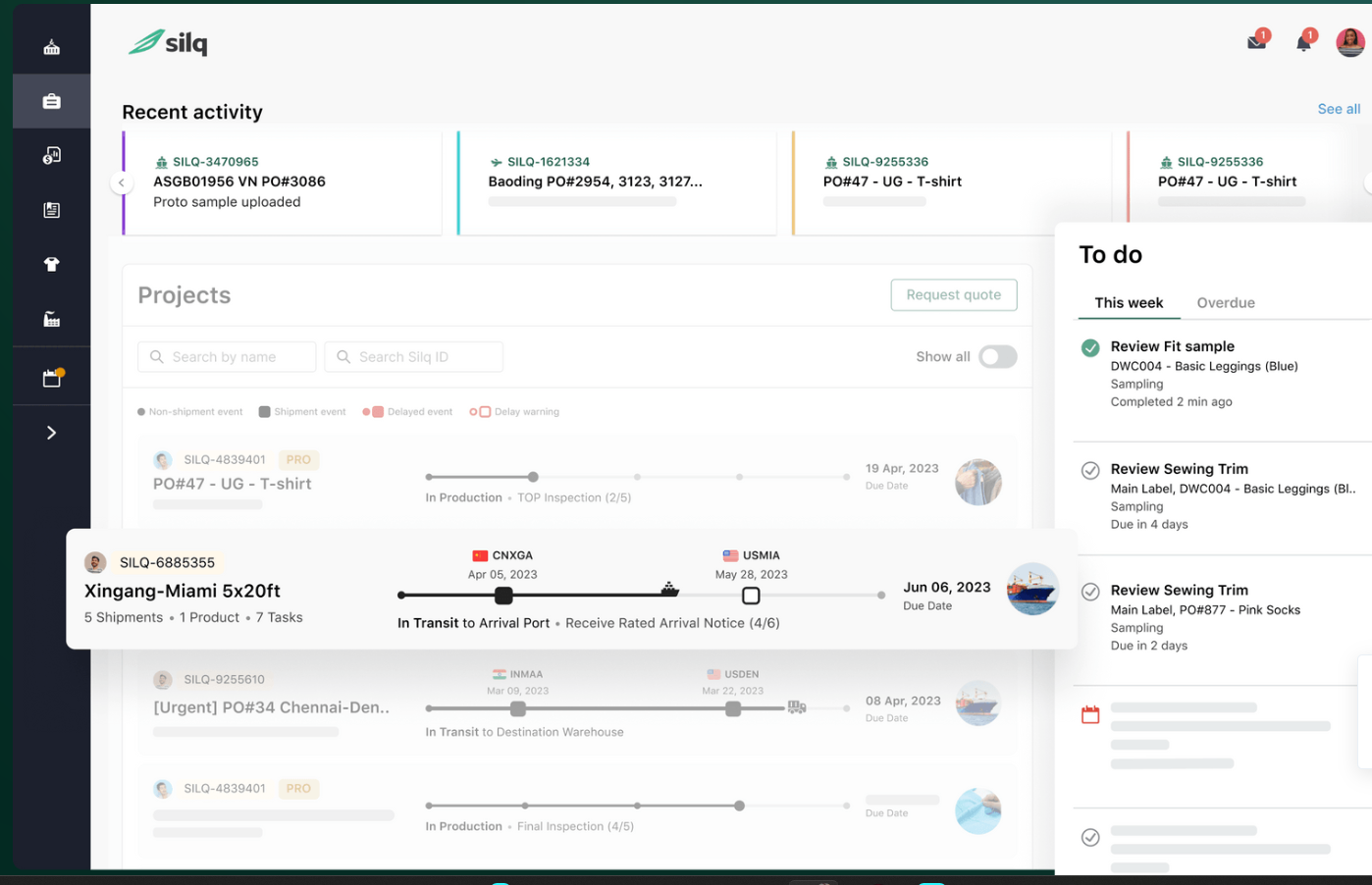Viewport: 1372px width, 885px height.
Task: Click See all recent activity
Action: click(1339, 109)
